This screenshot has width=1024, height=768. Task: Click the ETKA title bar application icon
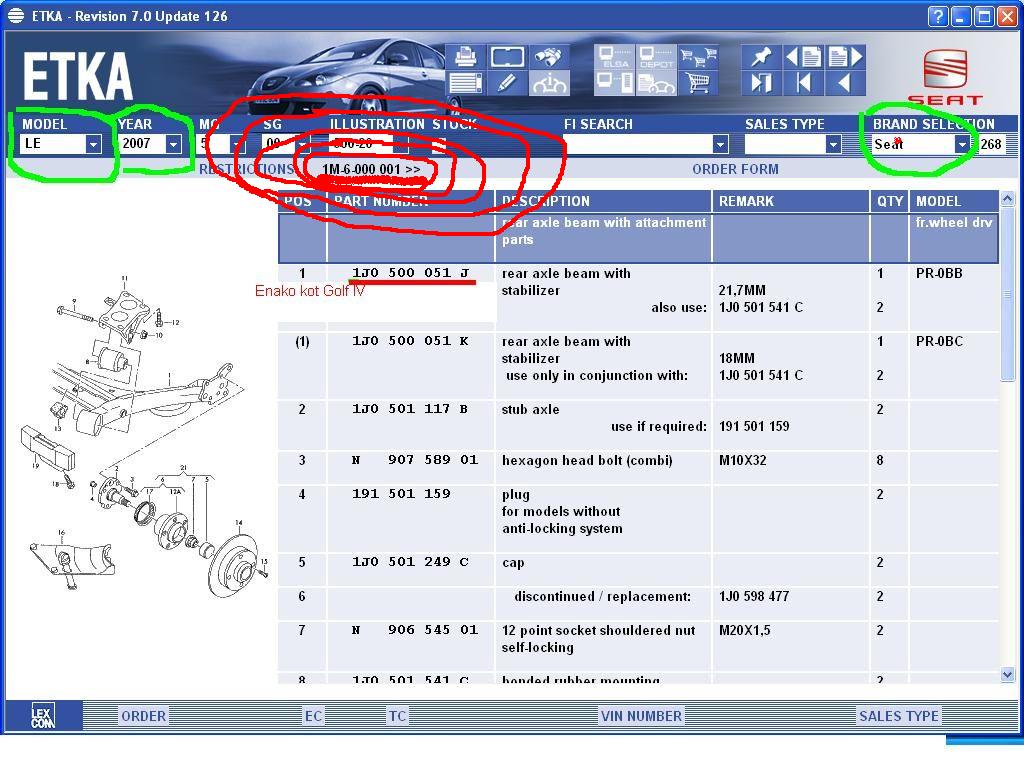point(16,16)
